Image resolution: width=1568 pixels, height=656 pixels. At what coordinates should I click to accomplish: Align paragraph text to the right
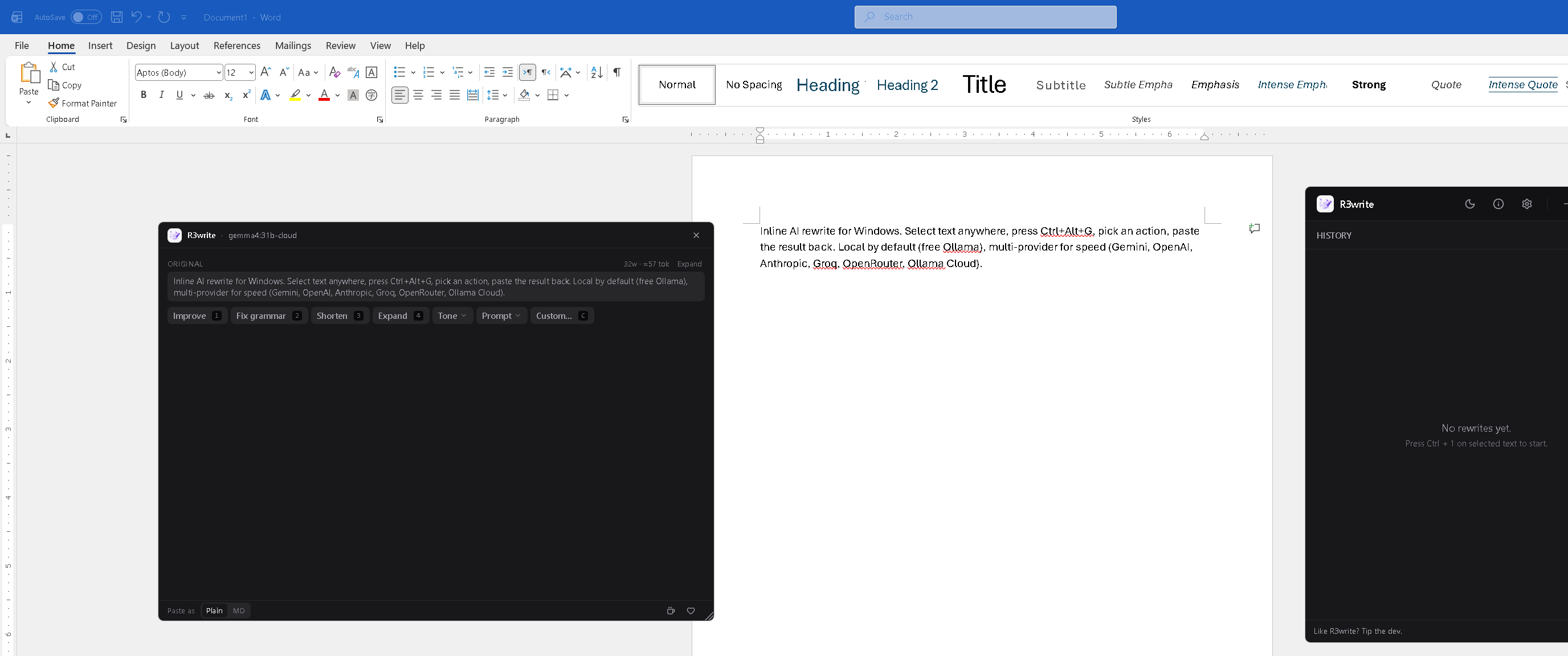[436, 95]
